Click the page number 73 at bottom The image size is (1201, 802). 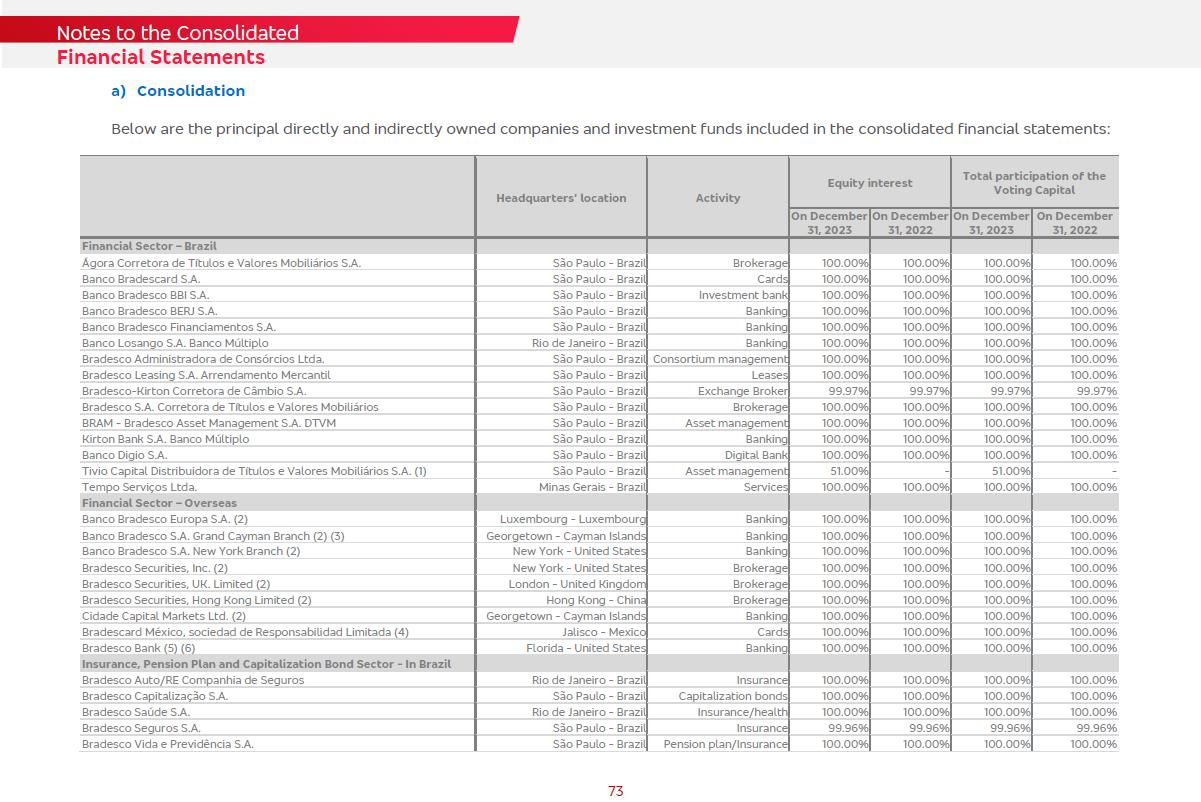pyautogui.click(x=615, y=791)
